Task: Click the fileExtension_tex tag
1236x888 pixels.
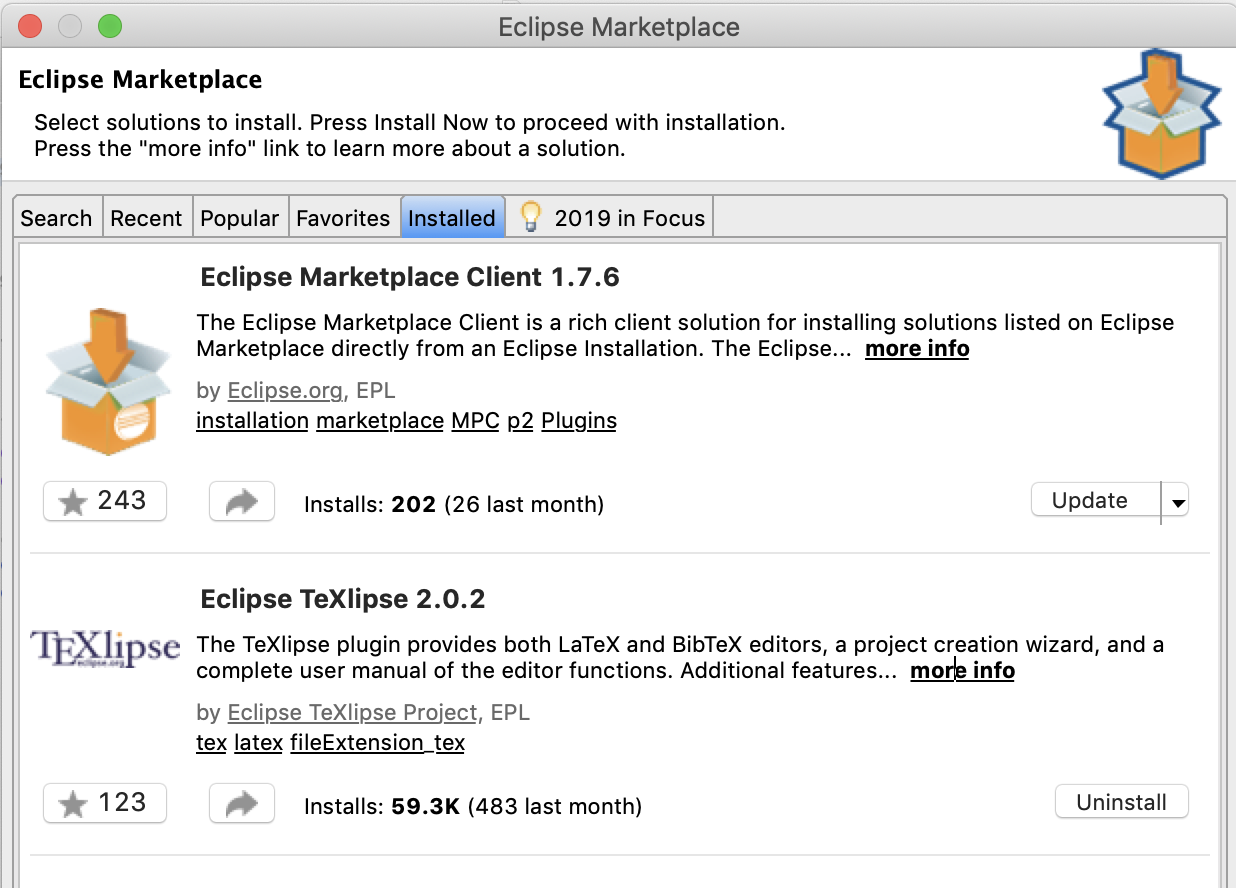Action: 377,743
